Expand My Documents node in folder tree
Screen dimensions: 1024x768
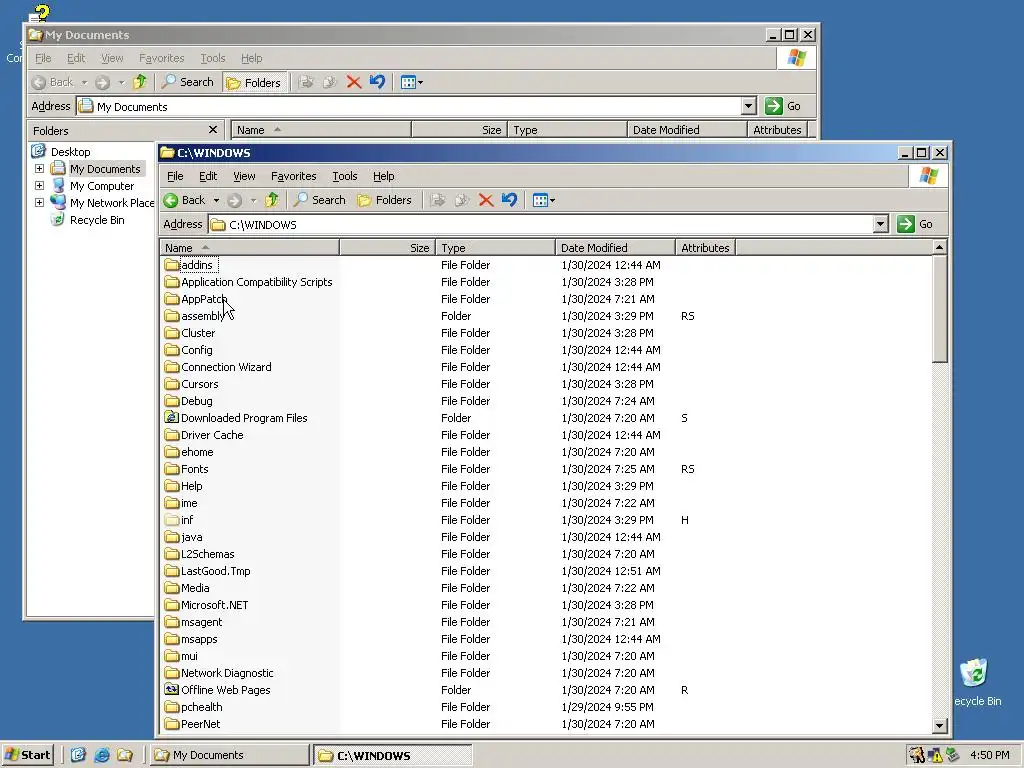pyautogui.click(x=39, y=168)
